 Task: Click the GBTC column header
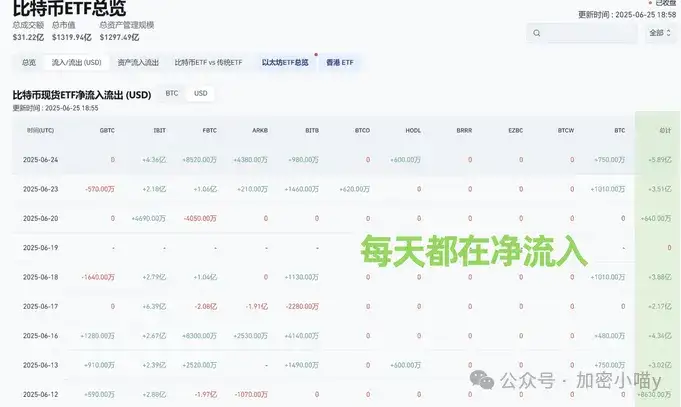[107, 130]
